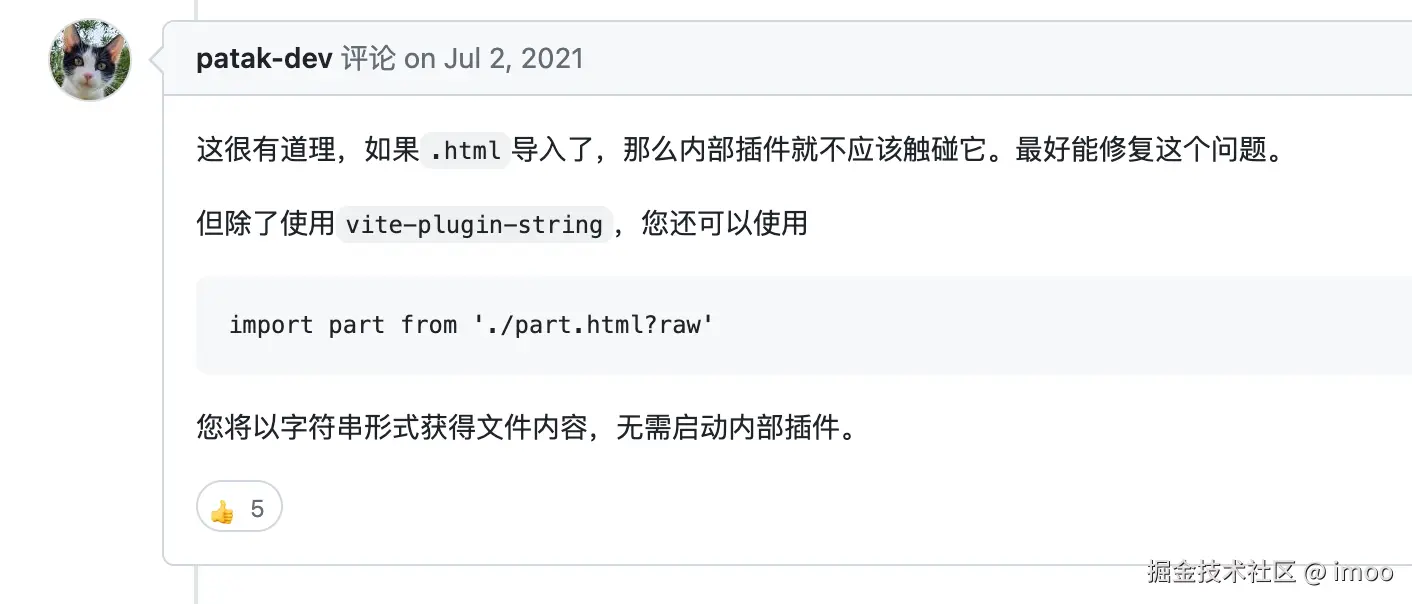Screen dimensions: 1412x604
Task: Click the 'import' keyword in the code block
Action: tap(272, 325)
